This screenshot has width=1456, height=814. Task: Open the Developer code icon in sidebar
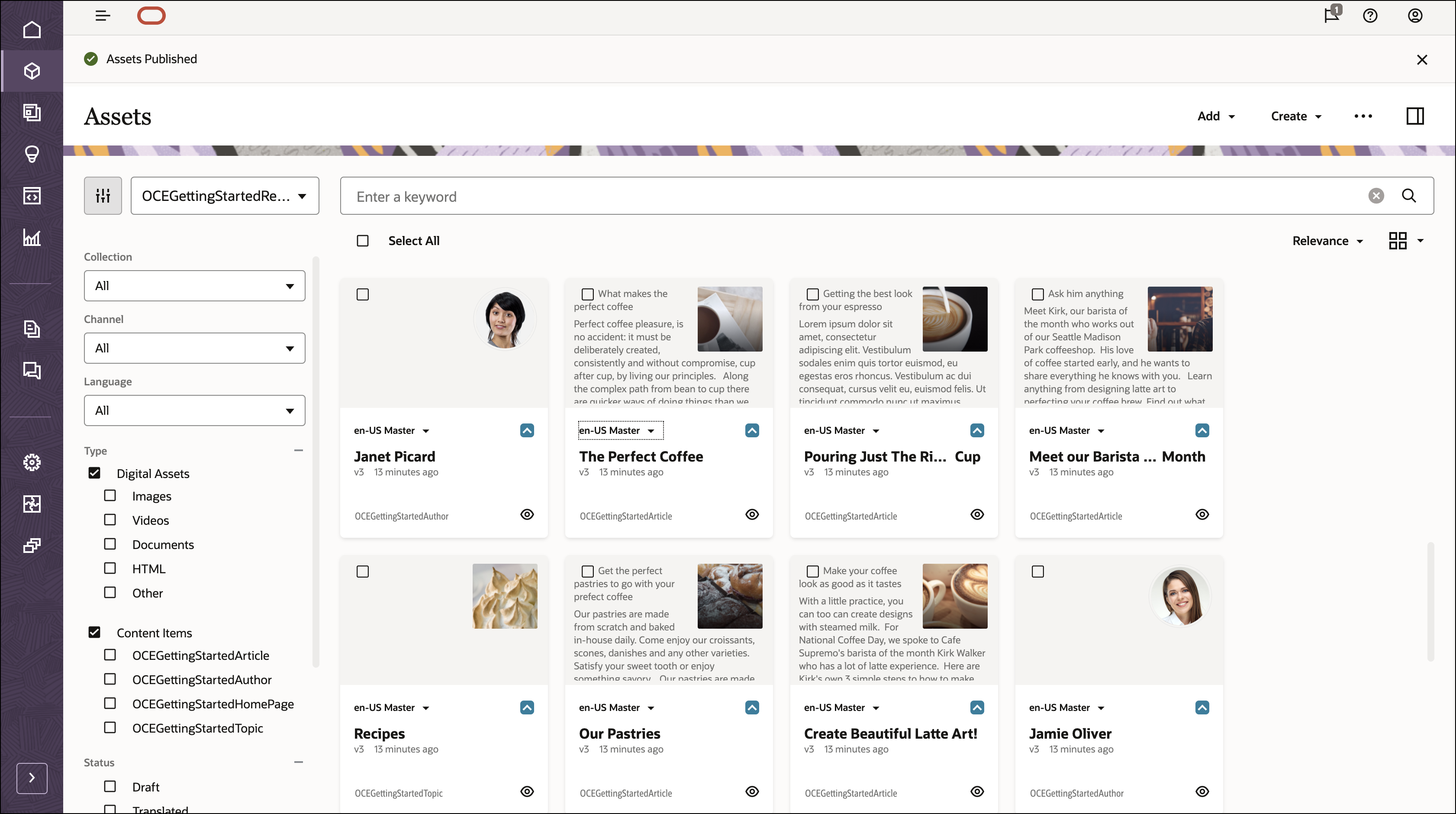click(32, 196)
